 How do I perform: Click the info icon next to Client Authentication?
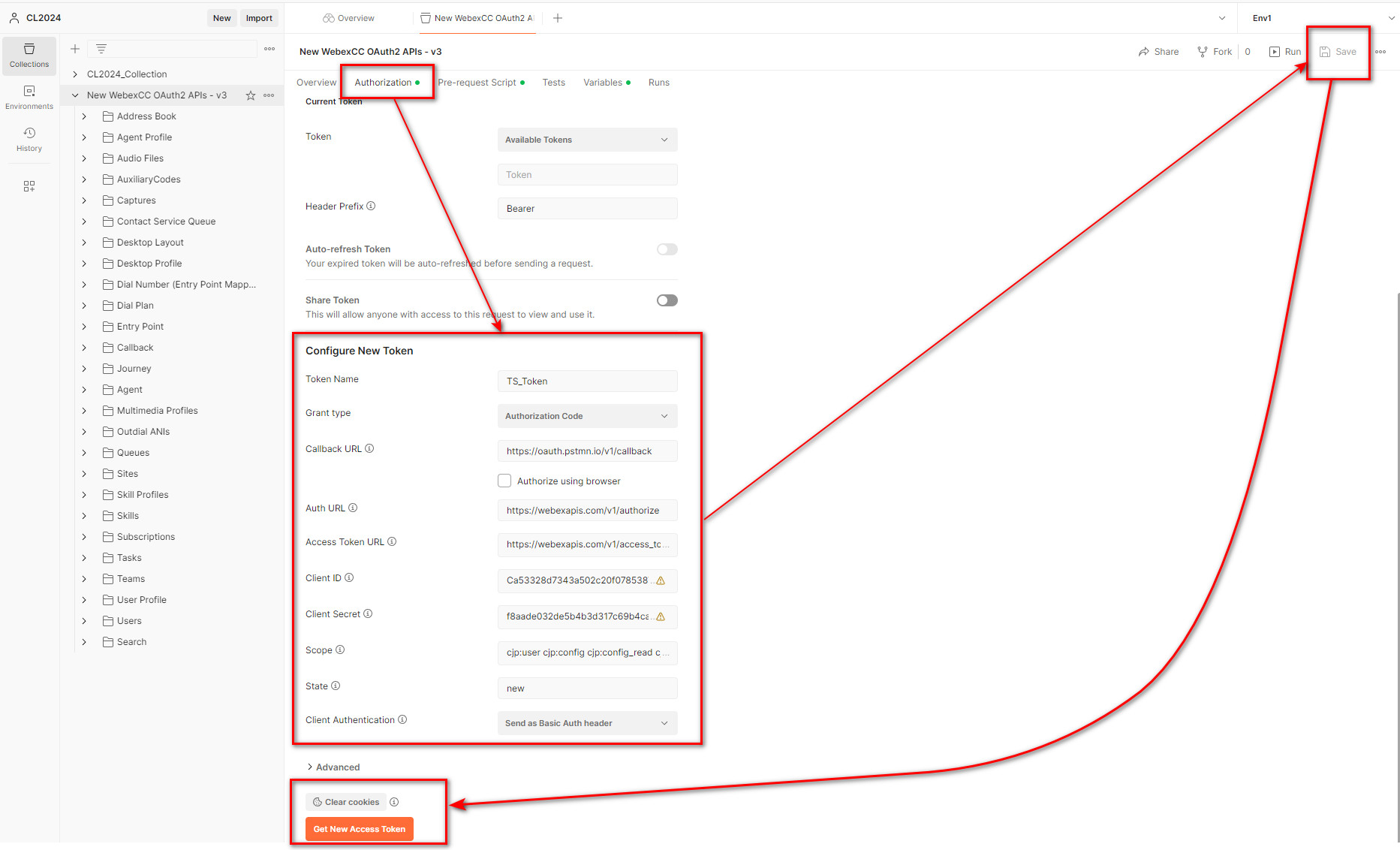point(402,719)
